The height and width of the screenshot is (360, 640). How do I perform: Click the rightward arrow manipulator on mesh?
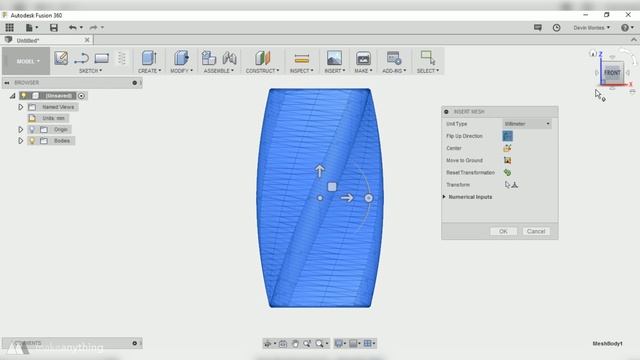tap(347, 198)
